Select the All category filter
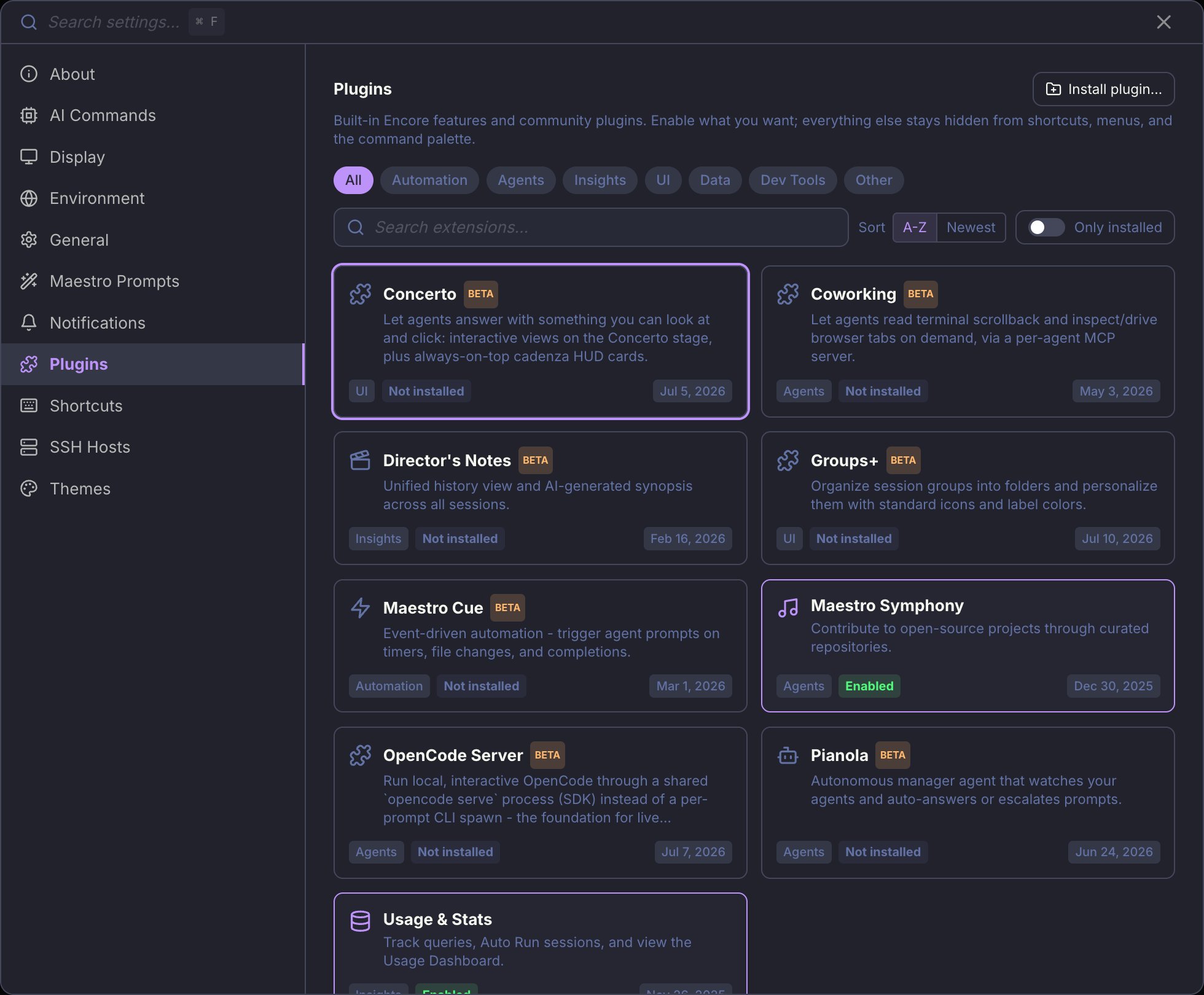1204x995 pixels. [353, 180]
